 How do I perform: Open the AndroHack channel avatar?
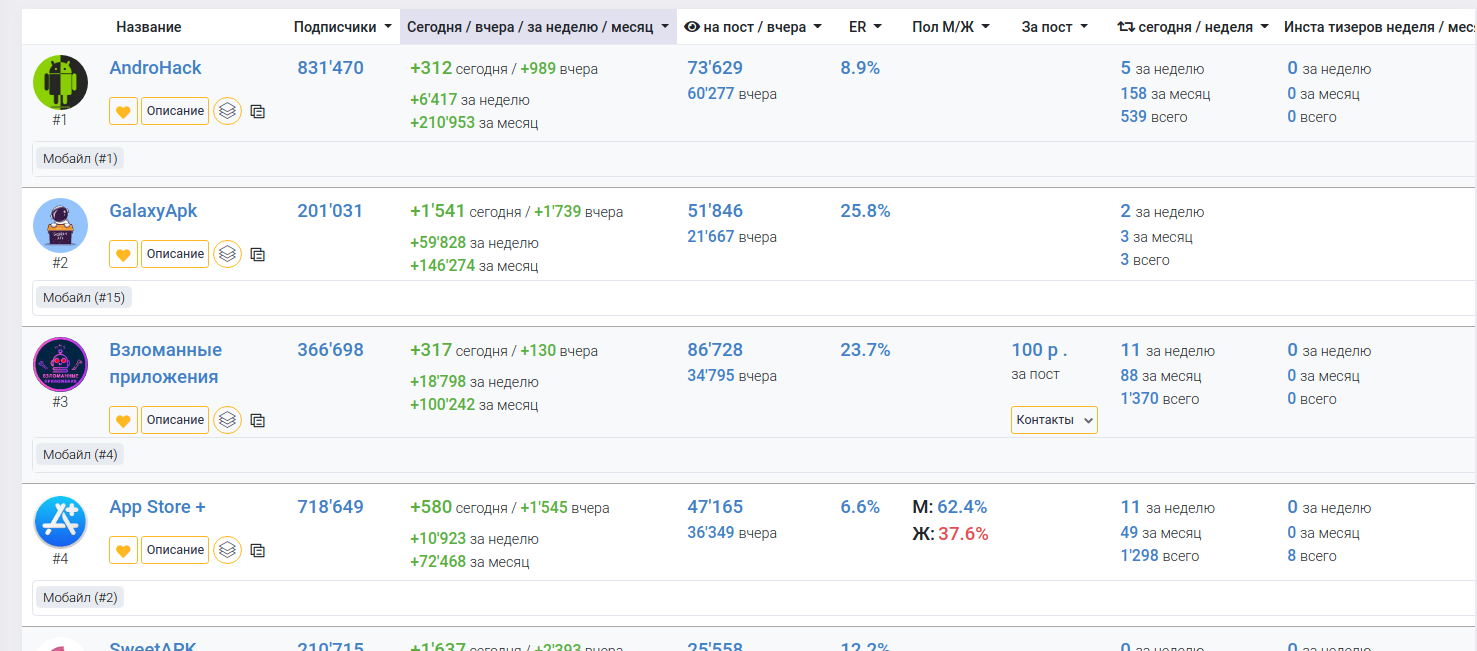[61, 82]
